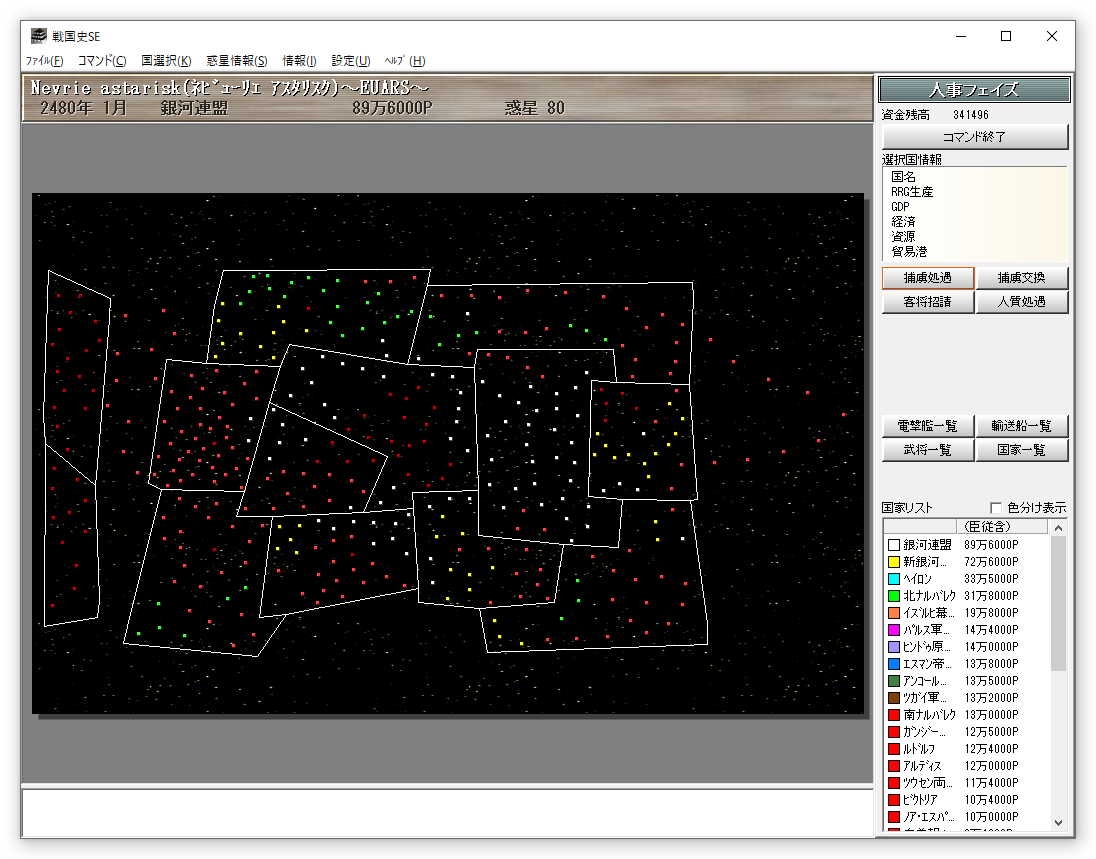The width and height of the screenshot is (1096, 859).
Task: Open the 武将一覧 list button
Action: (927, 450)
